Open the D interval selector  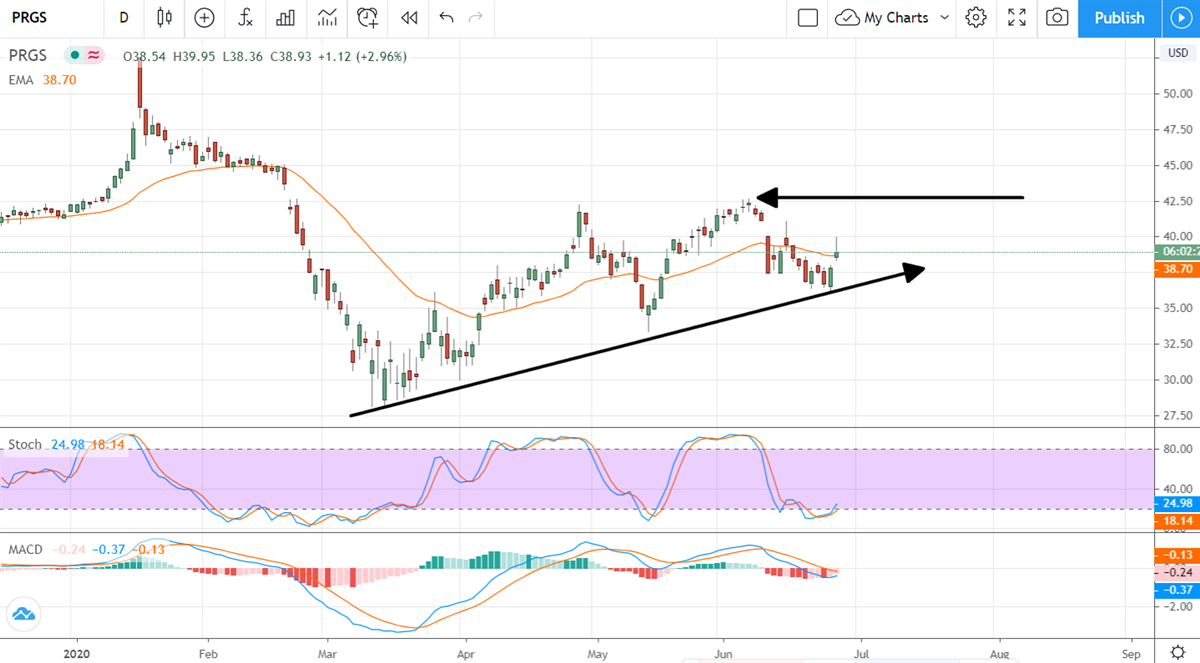(x=124, y=18)
